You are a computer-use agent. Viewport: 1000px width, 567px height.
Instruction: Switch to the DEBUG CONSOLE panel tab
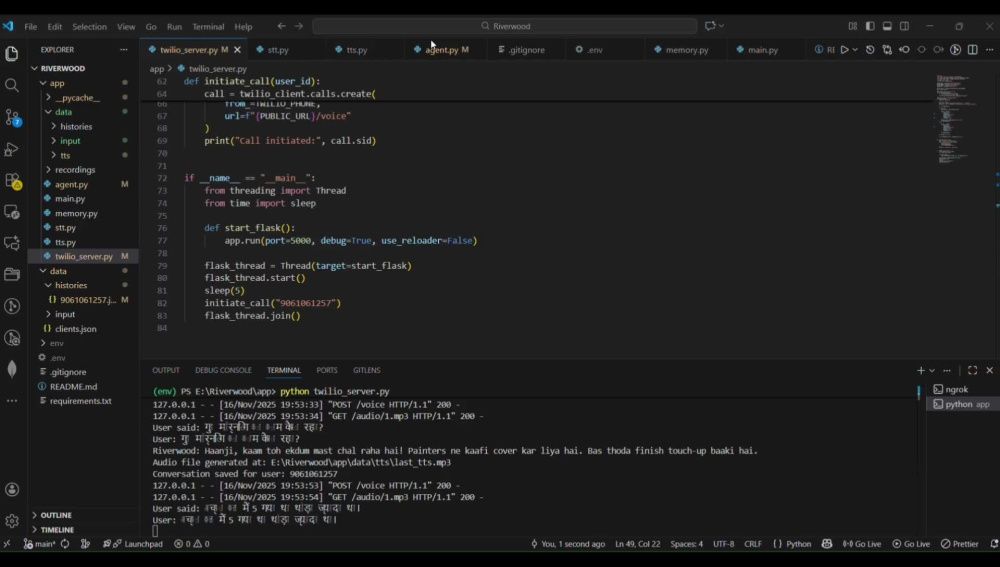click(x=223, y=371)
